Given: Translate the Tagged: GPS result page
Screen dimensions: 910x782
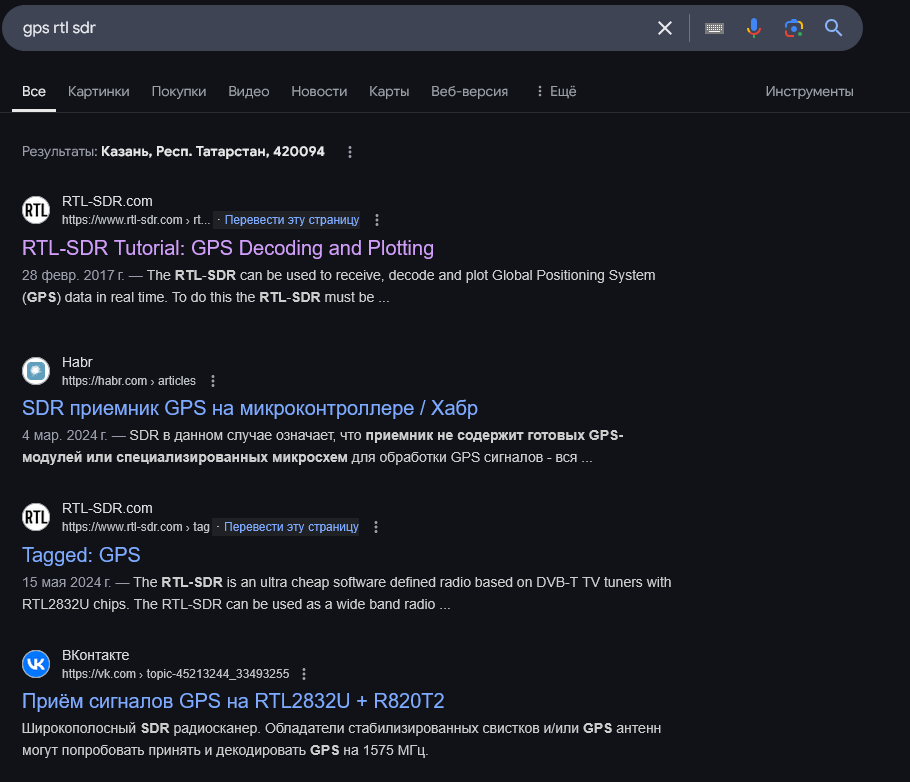Looking at the screenshot, I should click(291, 527).
